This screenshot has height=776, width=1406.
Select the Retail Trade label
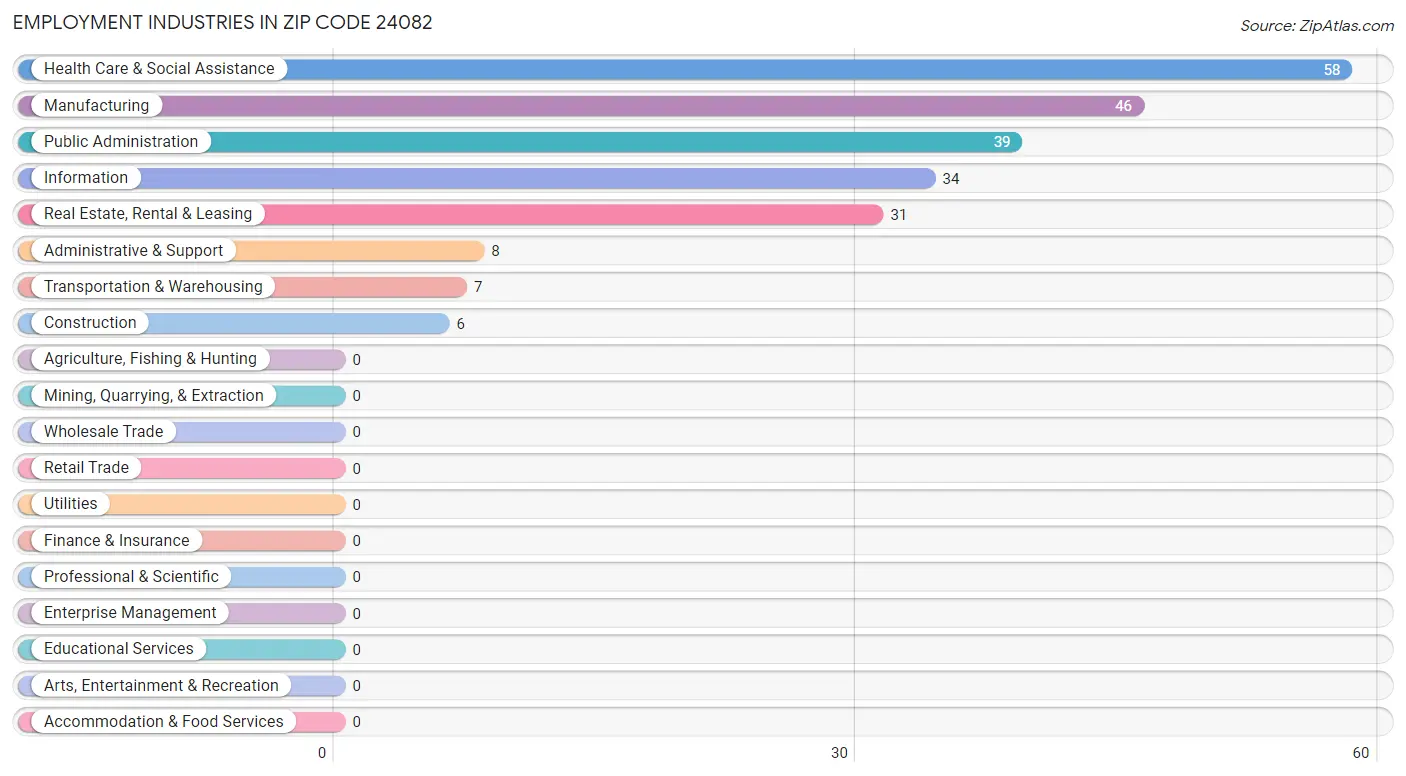86,468
